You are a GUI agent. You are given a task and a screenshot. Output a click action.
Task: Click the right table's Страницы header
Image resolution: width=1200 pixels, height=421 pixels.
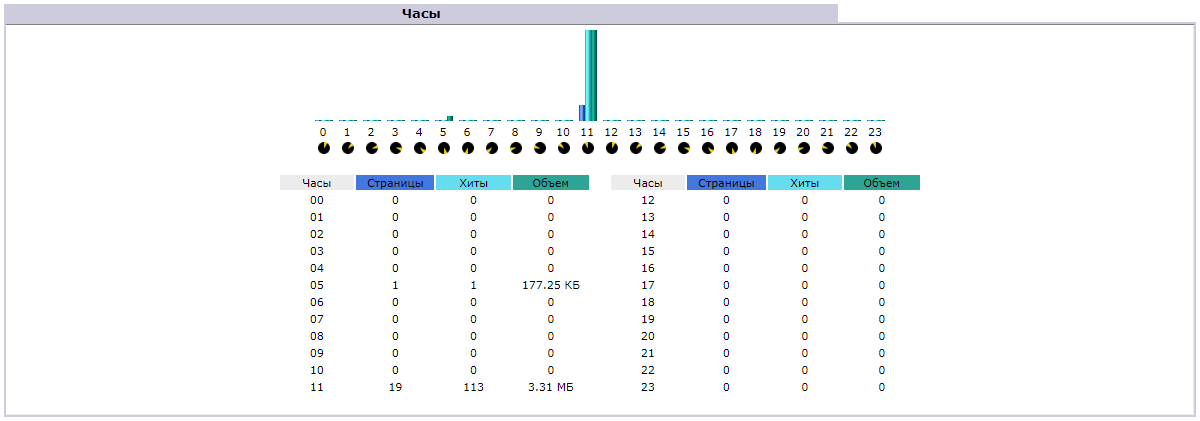(x=726, y=183)
